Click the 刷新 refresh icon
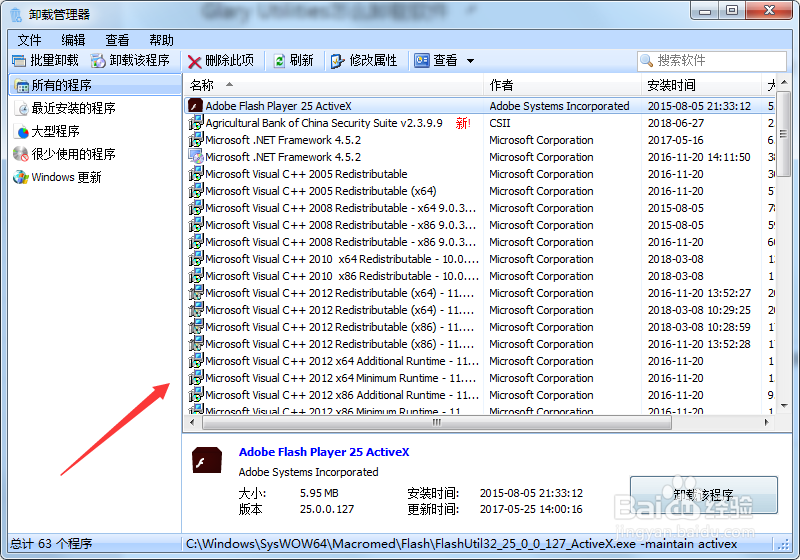Viewport: 800px width, 560px height. [x=279, y=61]
